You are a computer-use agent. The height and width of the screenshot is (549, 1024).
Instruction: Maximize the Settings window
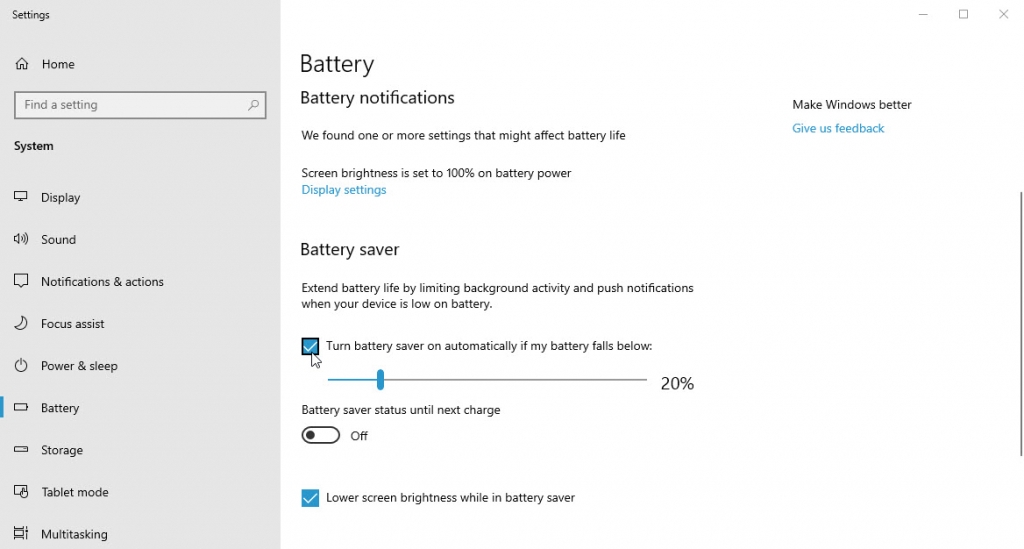click(963, 14)
